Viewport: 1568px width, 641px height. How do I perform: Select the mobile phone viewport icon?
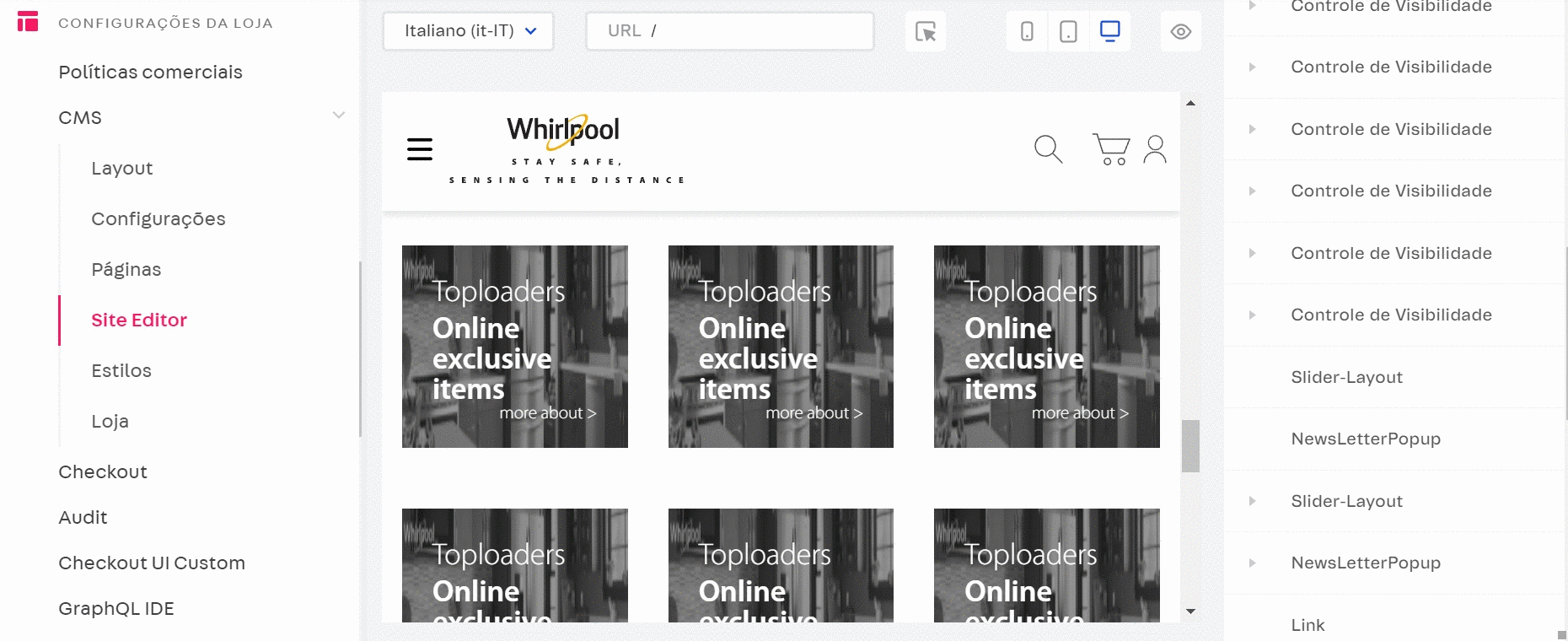[x=1027, y=32]
